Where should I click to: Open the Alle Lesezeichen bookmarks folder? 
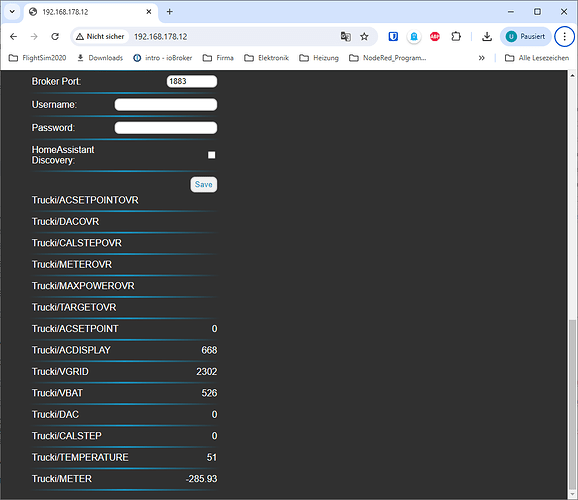click(x=537, y=58)
